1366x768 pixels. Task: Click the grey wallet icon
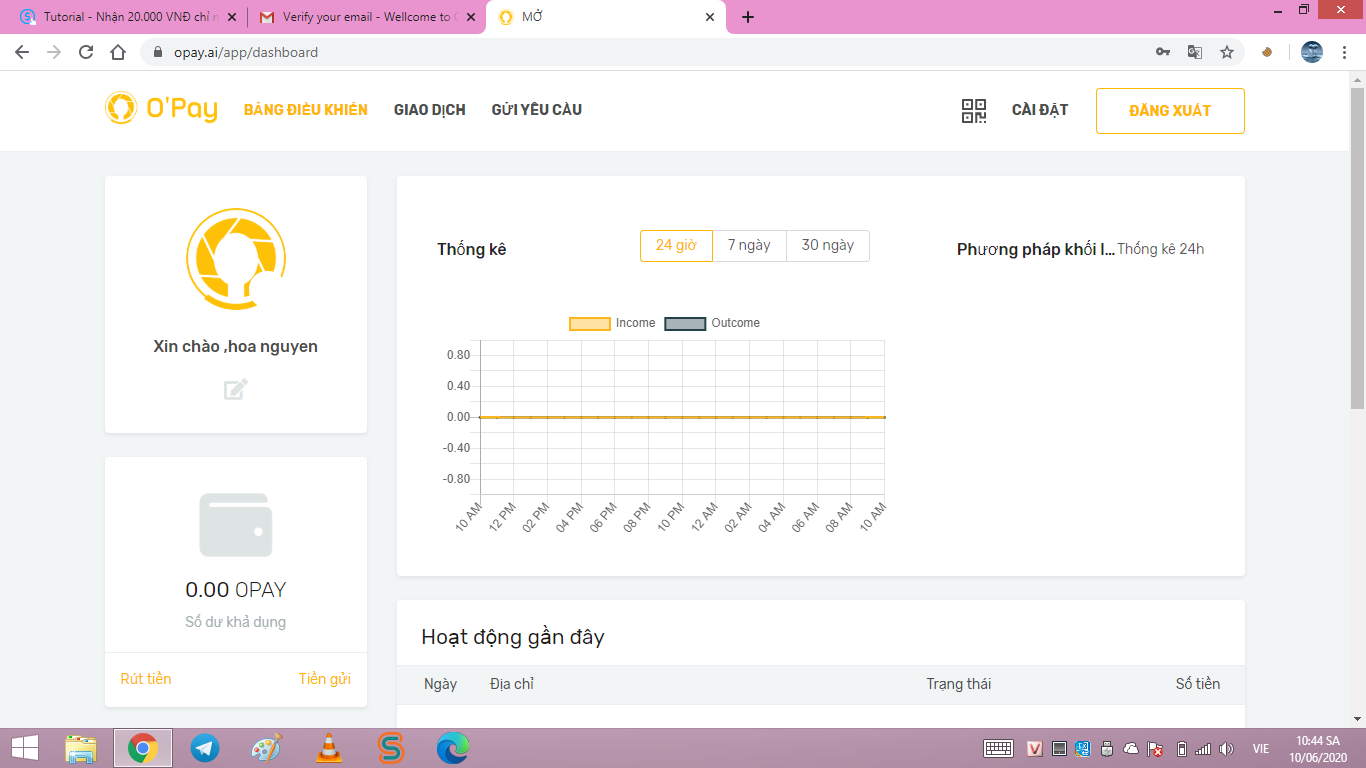pyautogui.click(x=236, y=524)
